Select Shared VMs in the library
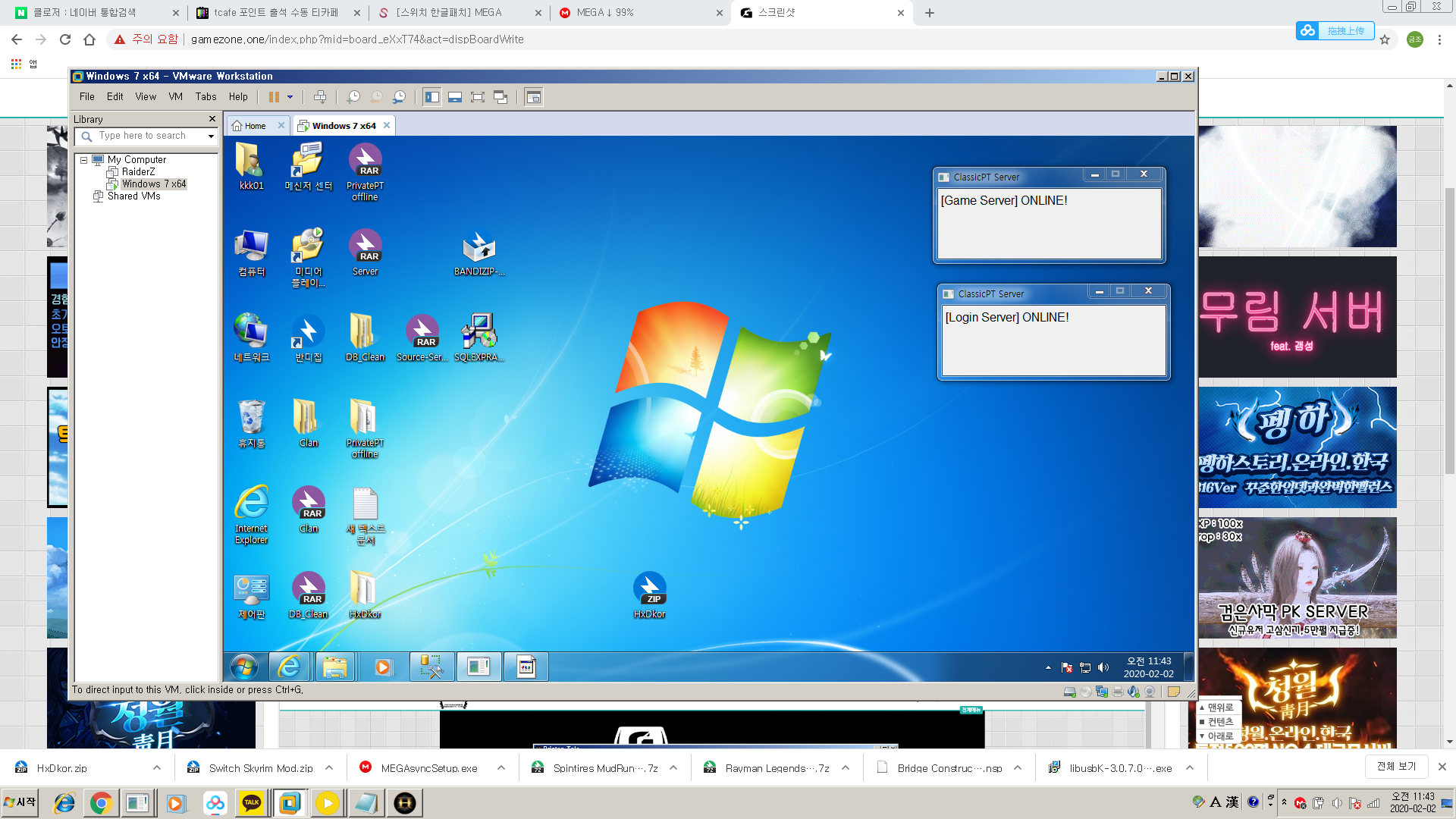 tap(133, 196)
